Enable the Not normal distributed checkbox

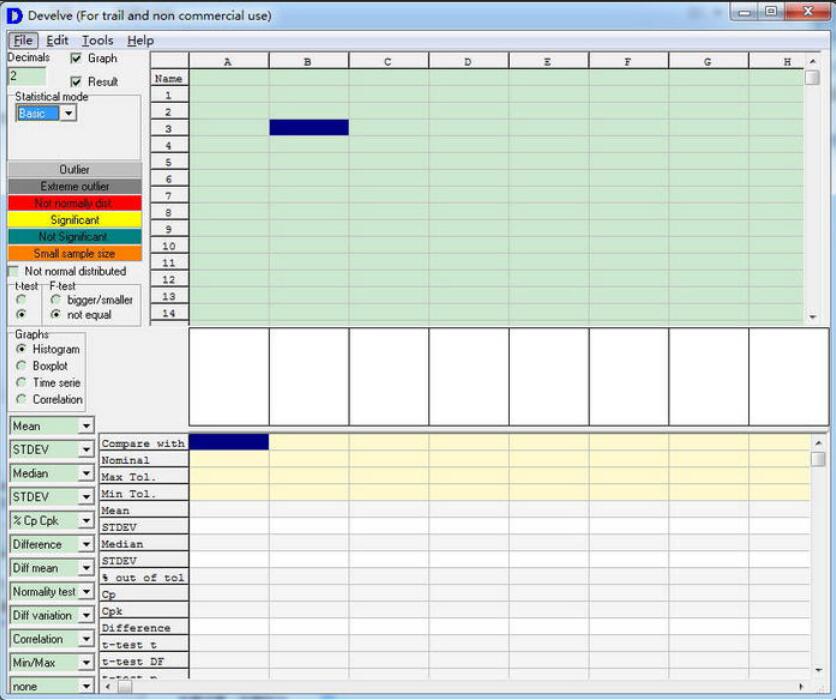point(14,271)
